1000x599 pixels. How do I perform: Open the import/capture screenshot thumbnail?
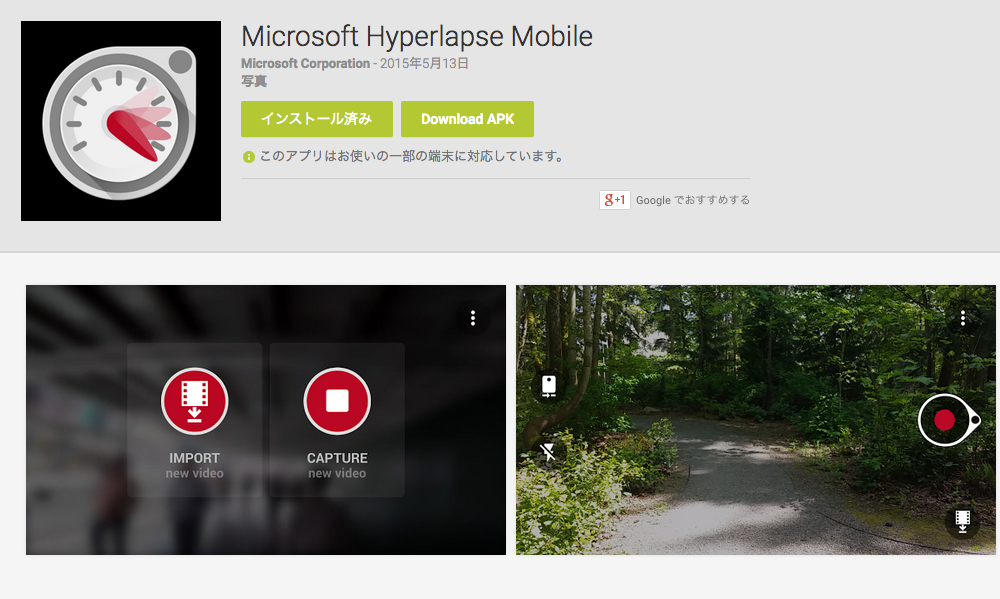click(x=266, y=420)
